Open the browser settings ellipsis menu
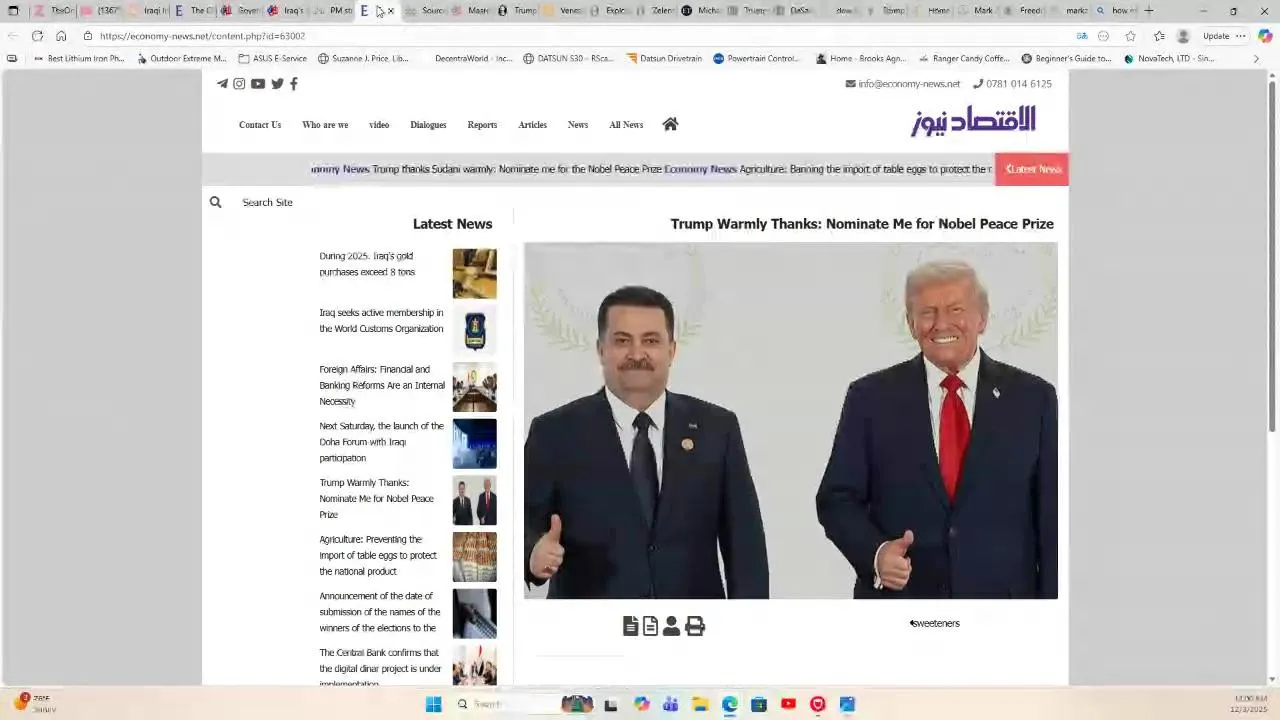The height and width of the screenshot is (720, 1280). (1241, 36)
